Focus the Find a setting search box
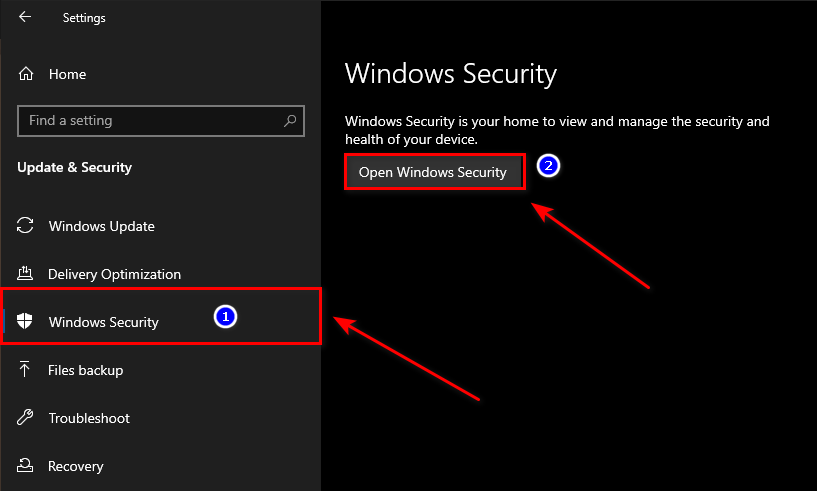Viewport: 817px width, 491px height. (150, 121)
